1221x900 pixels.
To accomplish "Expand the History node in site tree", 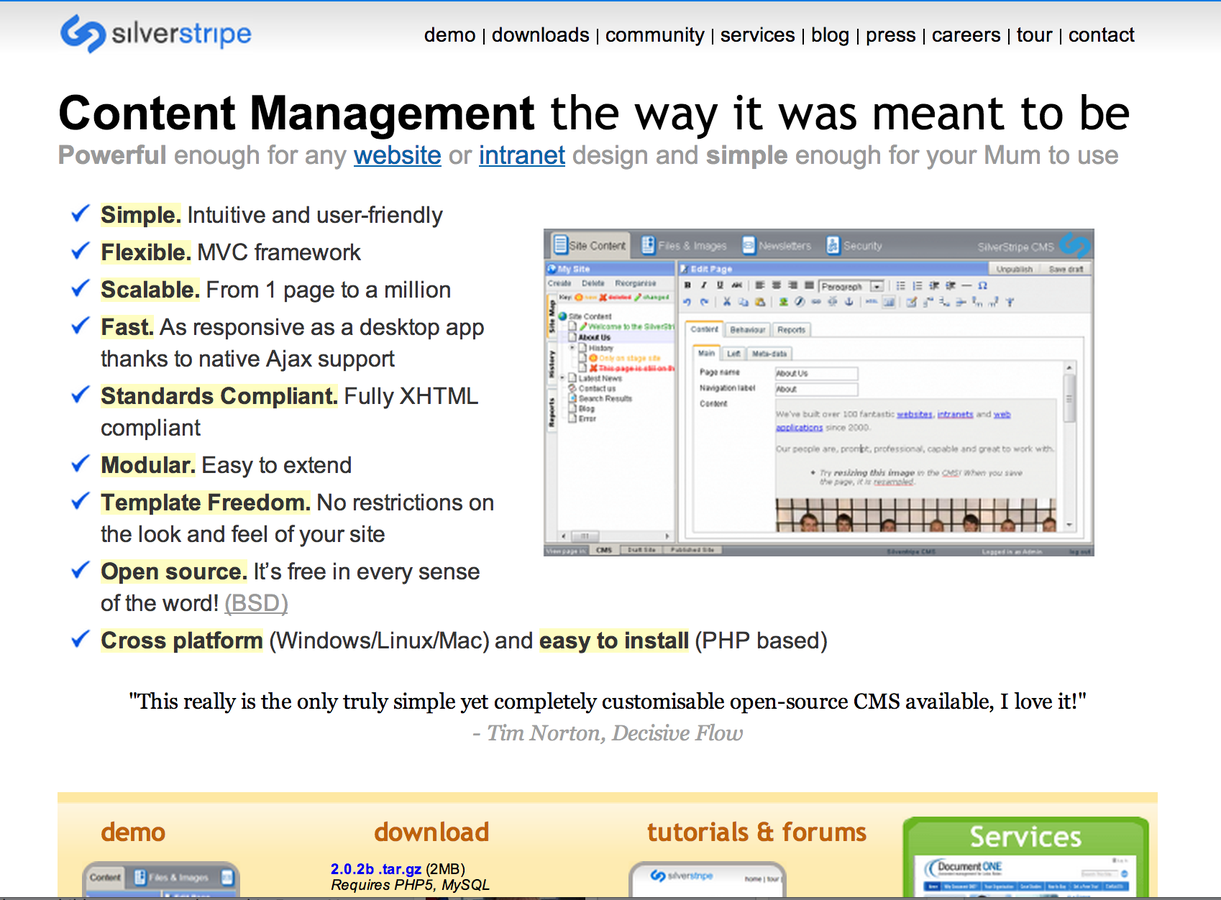I will (572, 347).
